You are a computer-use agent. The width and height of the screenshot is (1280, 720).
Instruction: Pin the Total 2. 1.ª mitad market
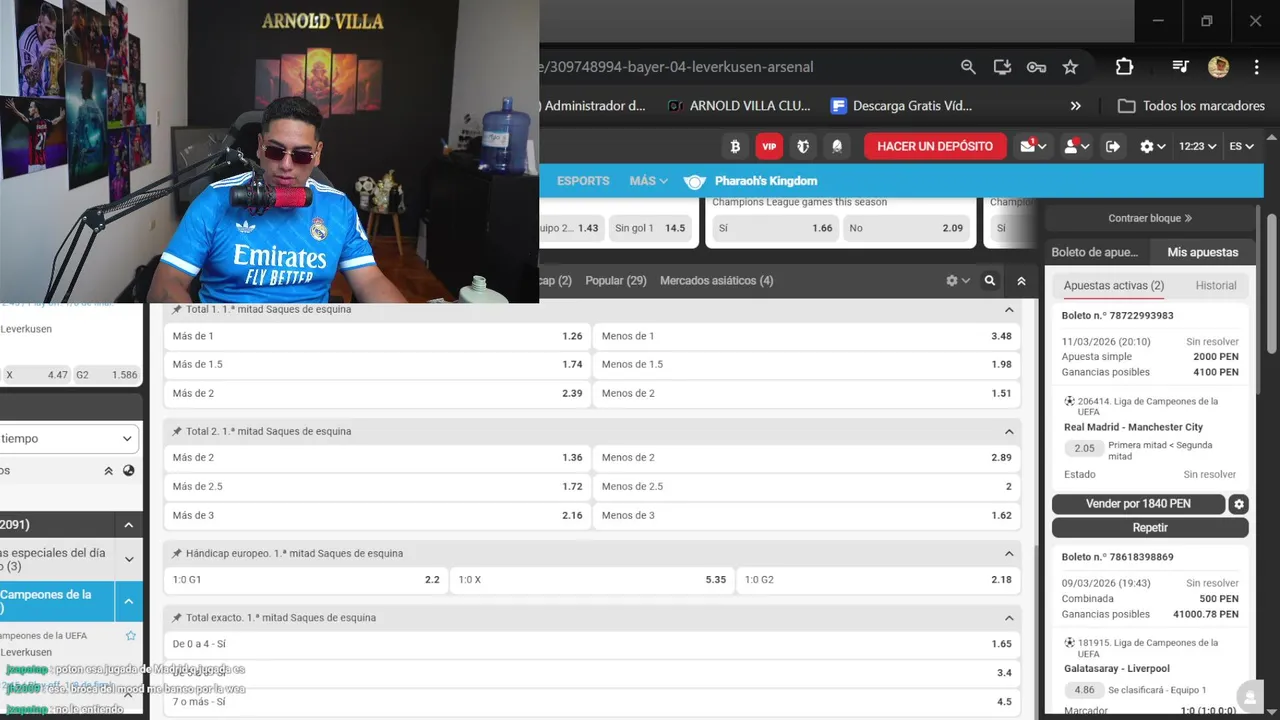click(177, 432)
